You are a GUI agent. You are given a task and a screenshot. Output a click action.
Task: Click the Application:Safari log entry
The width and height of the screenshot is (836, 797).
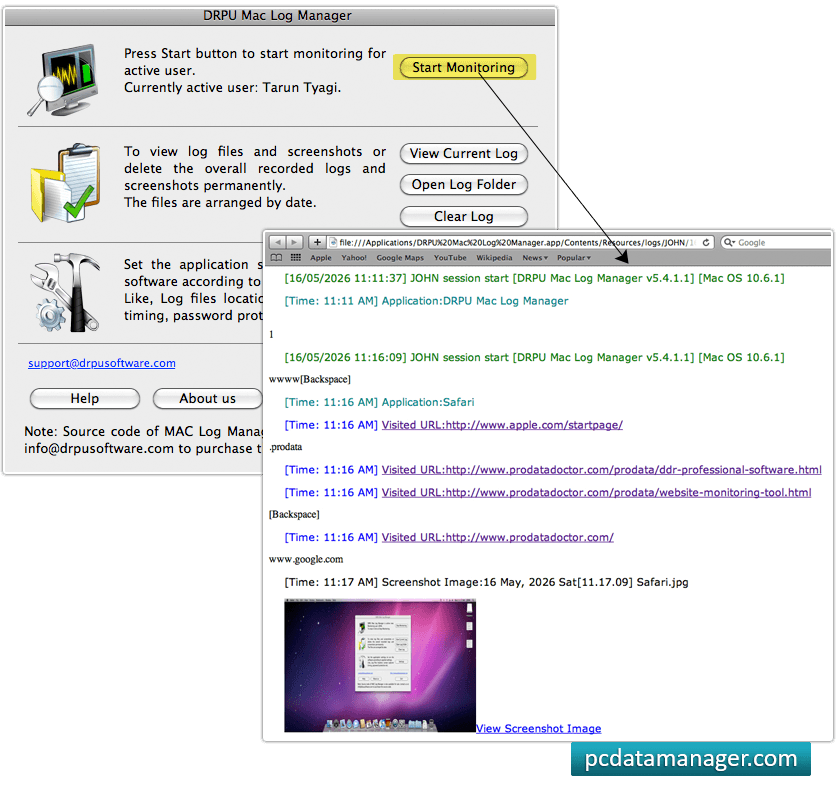click(379, 402)
